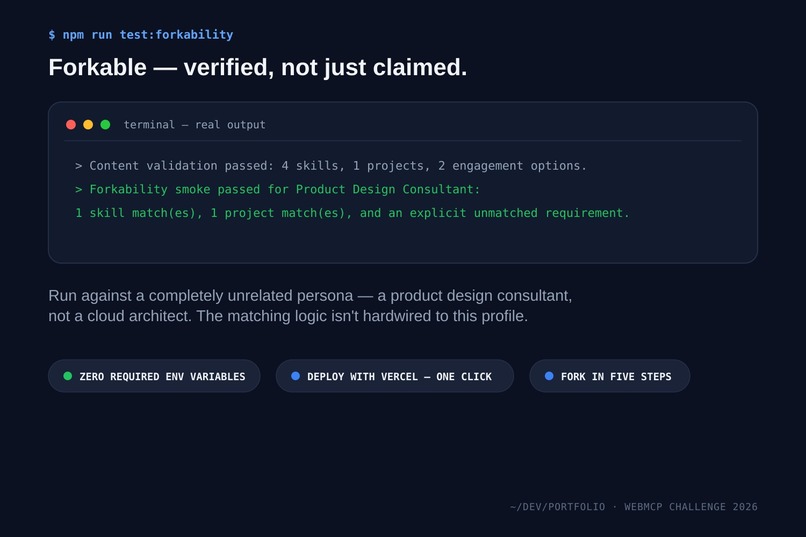Click the 'Run against a completely unrelated persona' sentence
The width and height of the screenshot is (806, 537).
click(310, 296)
